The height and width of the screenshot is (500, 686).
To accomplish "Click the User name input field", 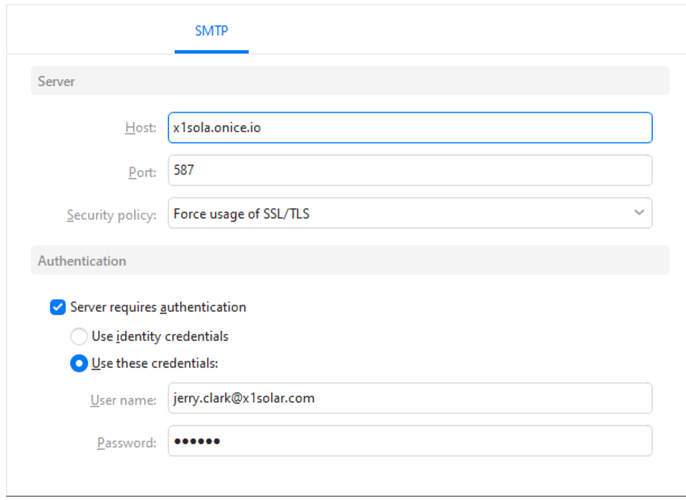I will 410,398.
